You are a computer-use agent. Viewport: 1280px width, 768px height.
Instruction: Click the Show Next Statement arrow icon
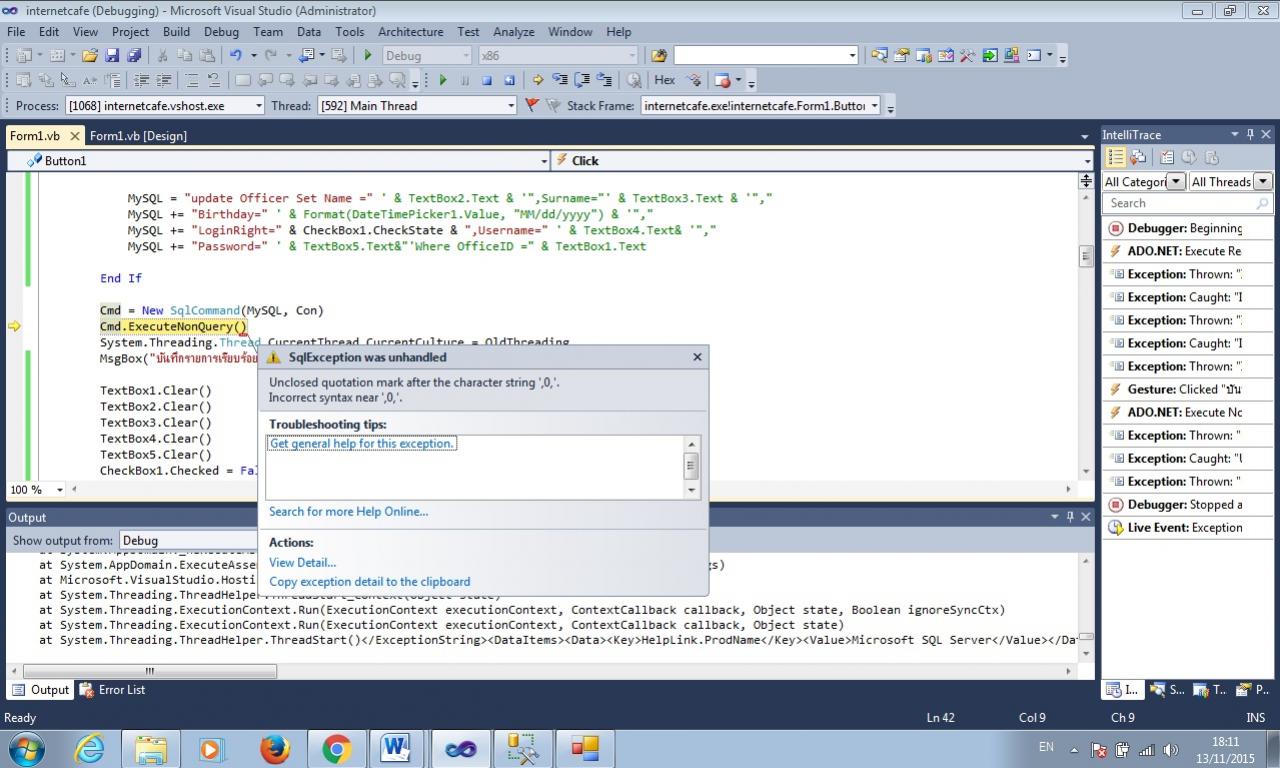(x=537, y=80)
